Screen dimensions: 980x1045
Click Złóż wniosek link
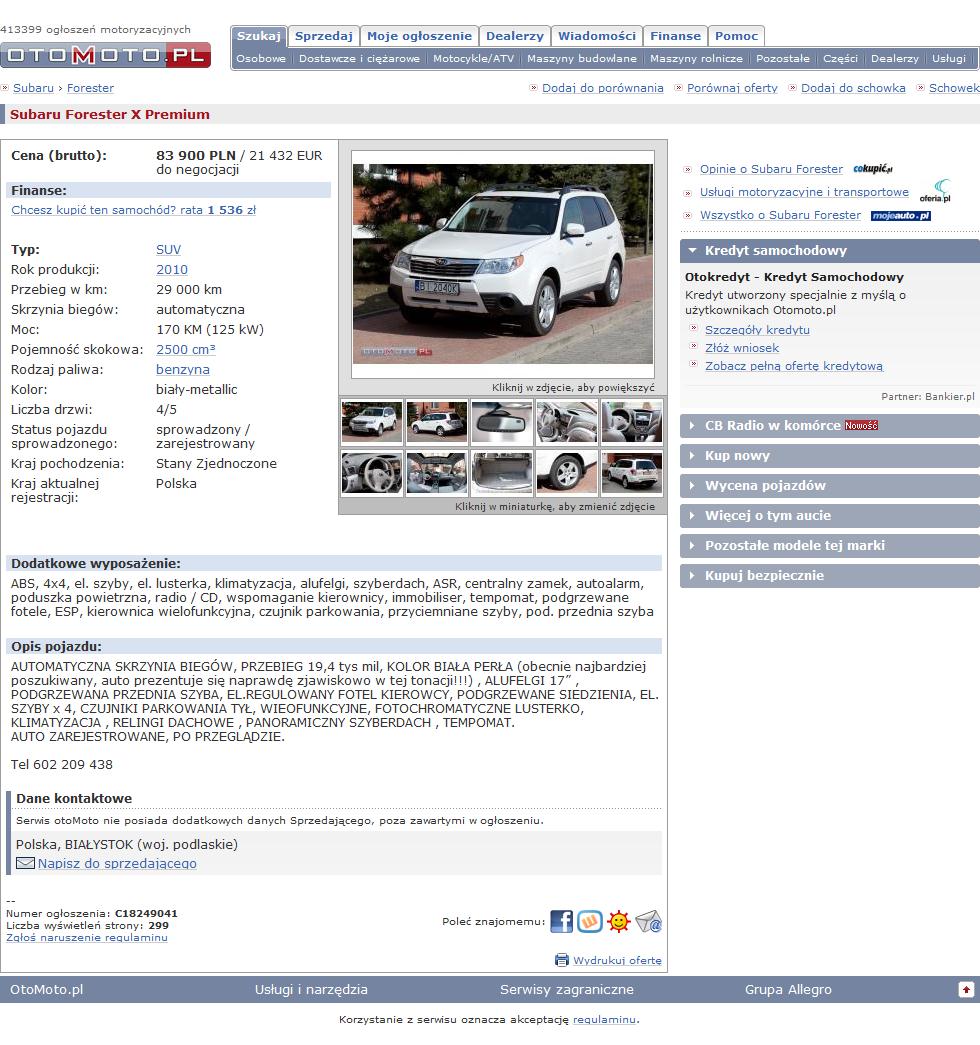[742, 348]
